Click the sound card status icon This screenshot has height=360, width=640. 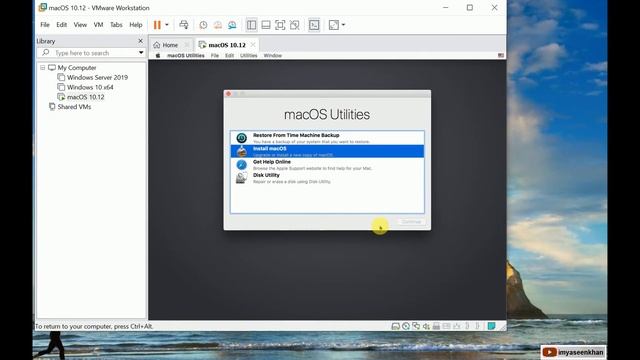pyautogui.click(x=426, y=326)
